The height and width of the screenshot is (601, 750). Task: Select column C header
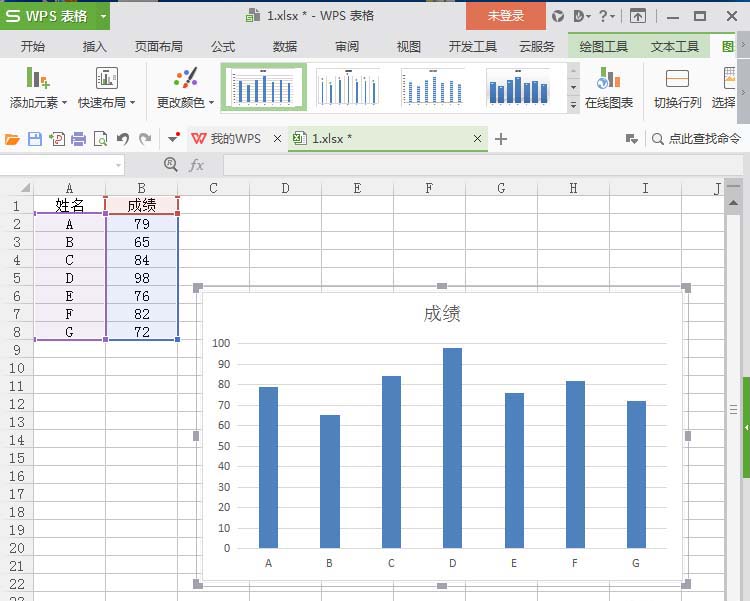(x=213, y=188)
